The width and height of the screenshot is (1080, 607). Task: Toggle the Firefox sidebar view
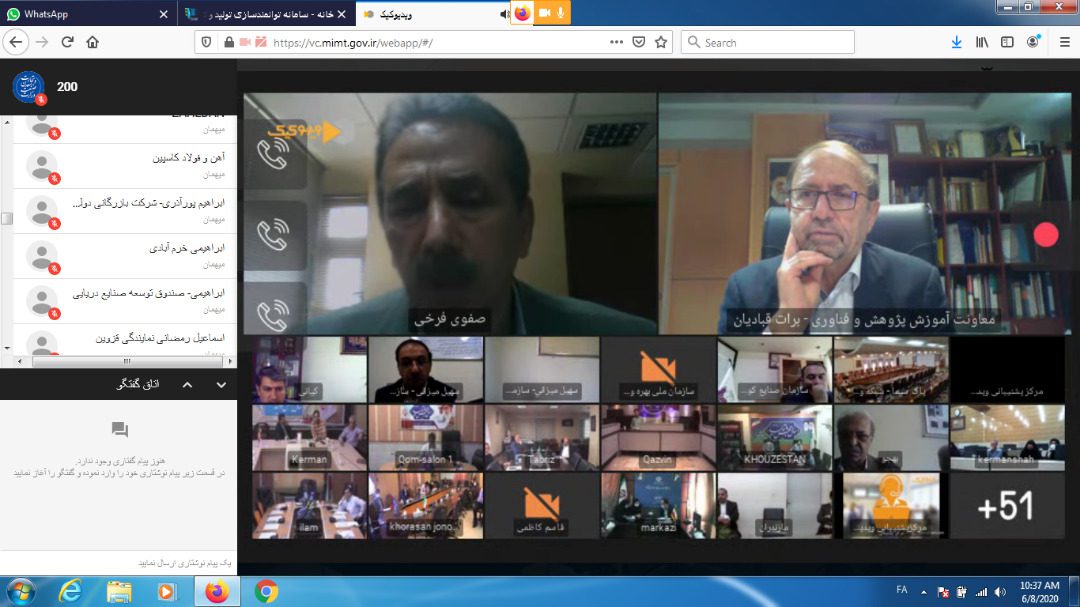[1008, 42]
